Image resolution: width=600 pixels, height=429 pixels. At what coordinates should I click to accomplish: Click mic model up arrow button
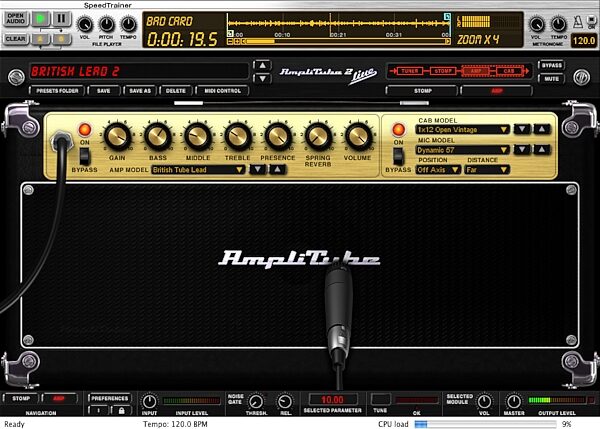click(x=542, y=150)
